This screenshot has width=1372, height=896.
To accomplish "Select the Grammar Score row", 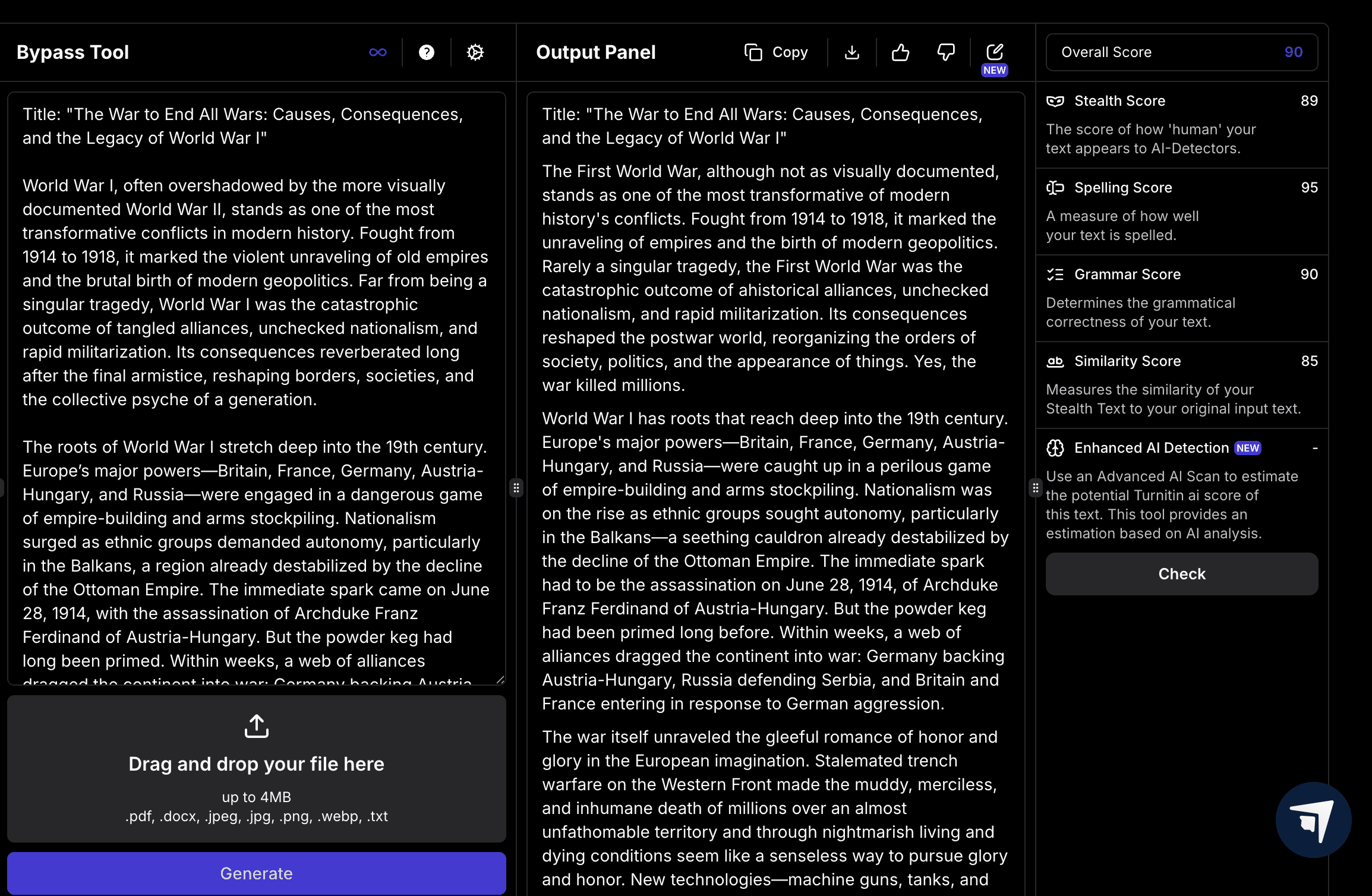I will coord(1181,298).
